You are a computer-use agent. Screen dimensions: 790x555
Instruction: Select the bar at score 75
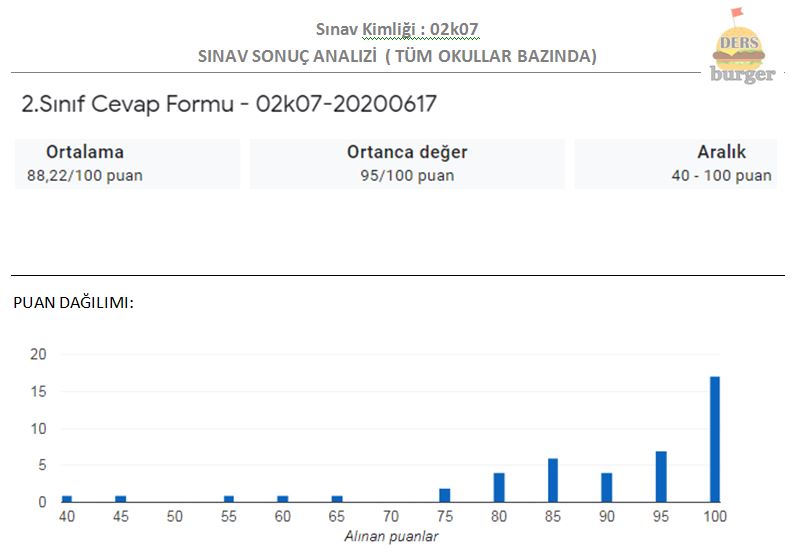pos(444,495)
